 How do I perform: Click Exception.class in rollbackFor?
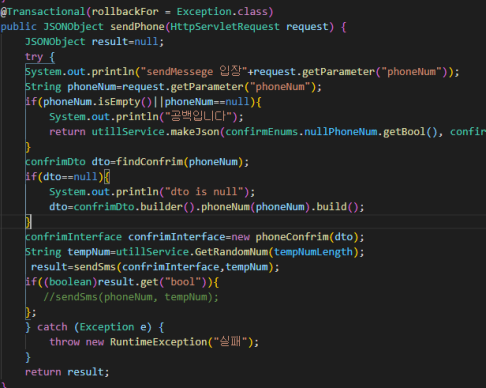pos(222,12)
